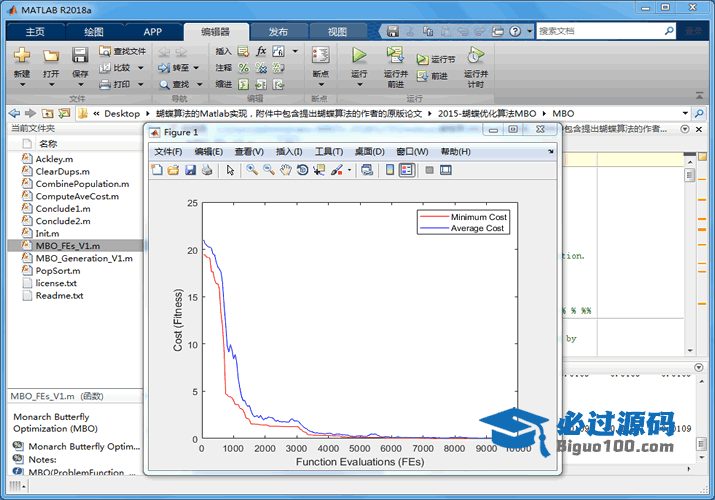Click the green Run (运行) button
The height and width of the screenshot is (500, 715).
(x=359, y=56)
